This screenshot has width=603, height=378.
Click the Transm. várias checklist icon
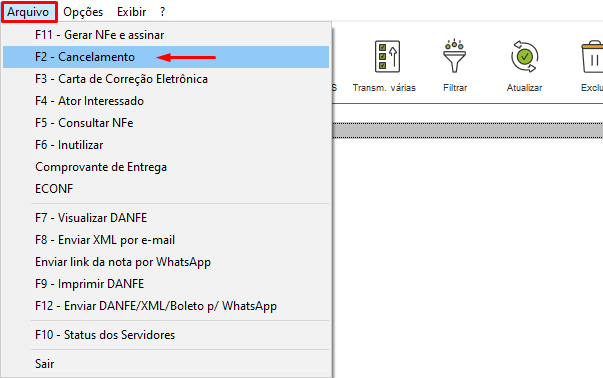[x=387, y=57]
